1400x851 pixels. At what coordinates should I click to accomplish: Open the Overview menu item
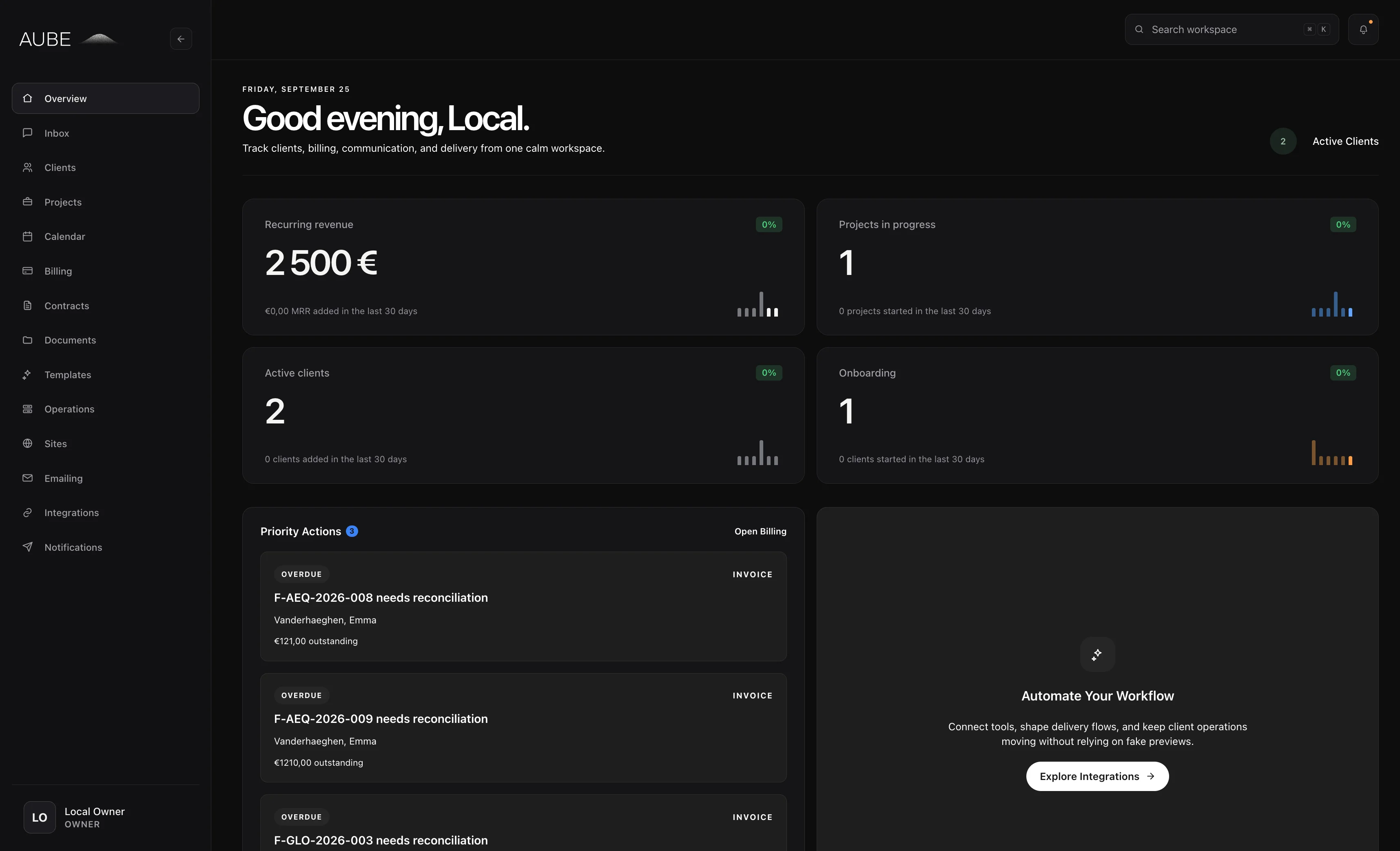coord(106,98)
